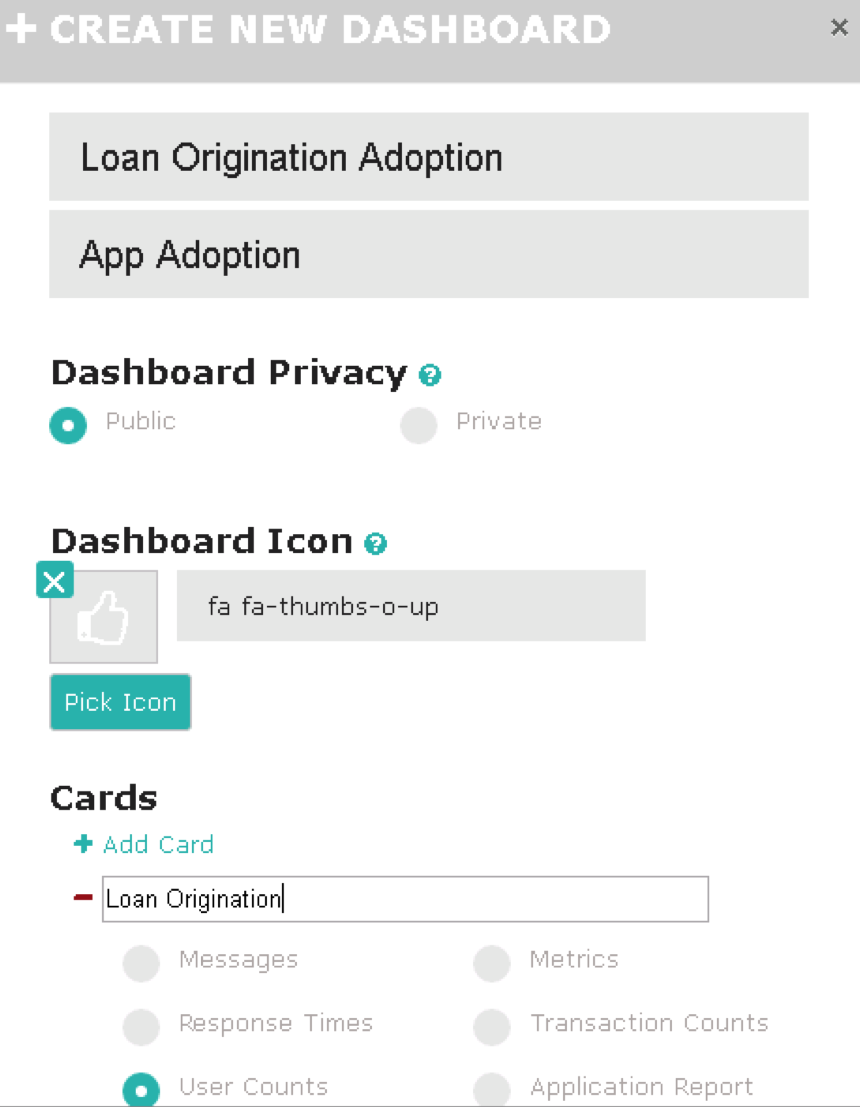The width and height of the screenshot is (860, 1107).
Task: Choose the Messages card type
Action: click(141, 963)
